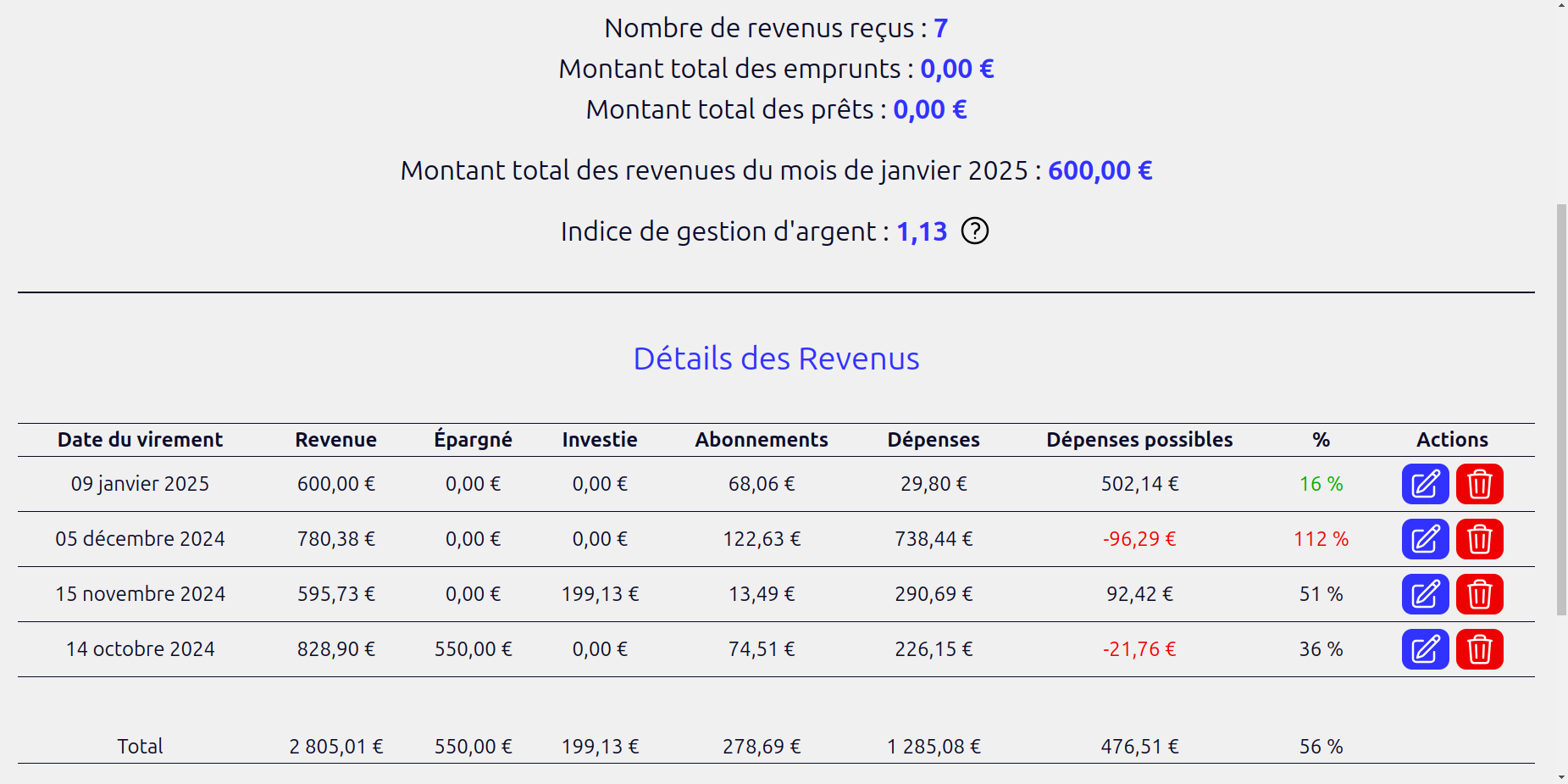The image size is (1568, 784).
Task: Select the Épargné column header
Action: (x=473, y=439)
